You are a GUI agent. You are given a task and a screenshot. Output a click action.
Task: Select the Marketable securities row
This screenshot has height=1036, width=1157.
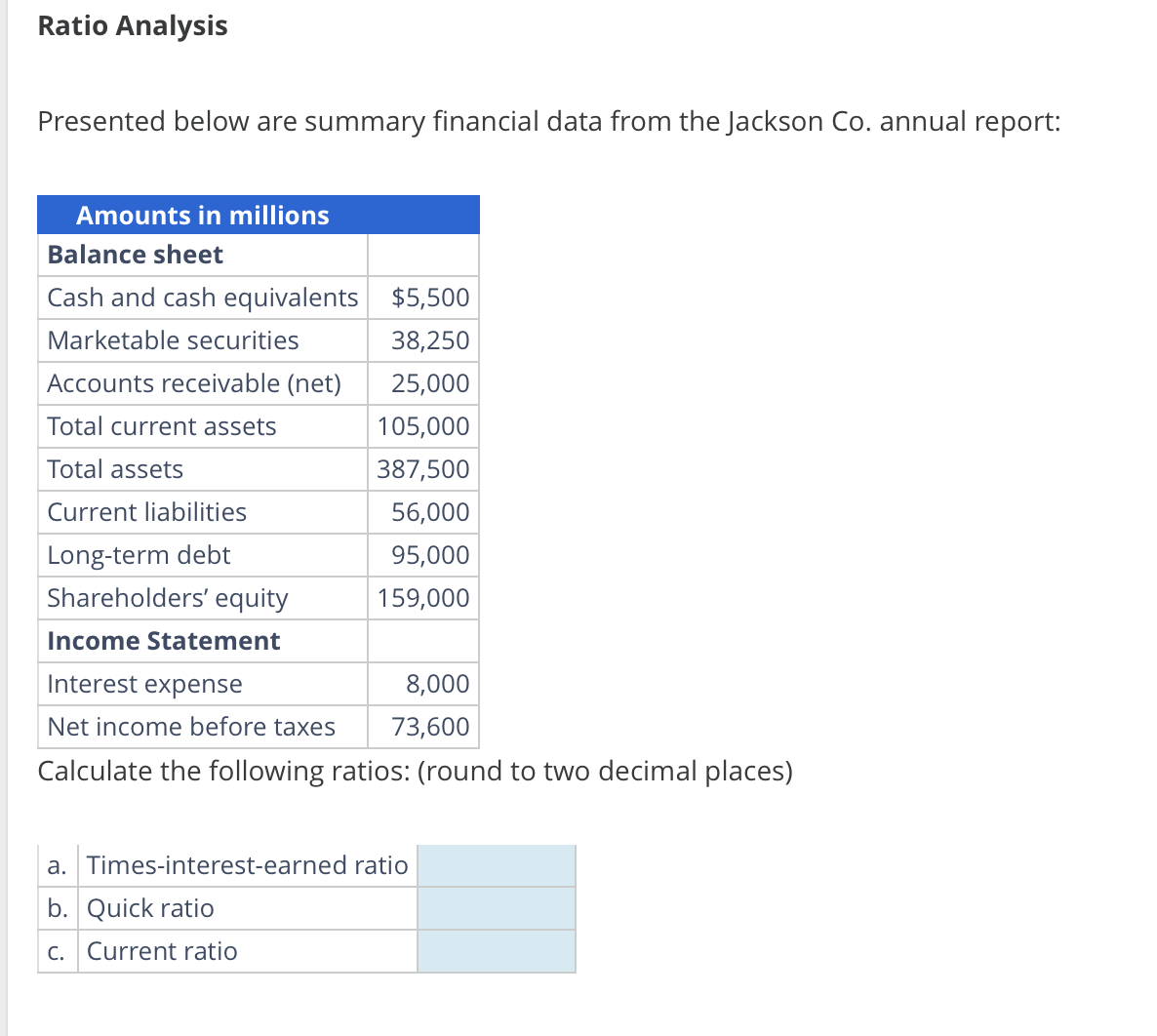coord(174,340)
